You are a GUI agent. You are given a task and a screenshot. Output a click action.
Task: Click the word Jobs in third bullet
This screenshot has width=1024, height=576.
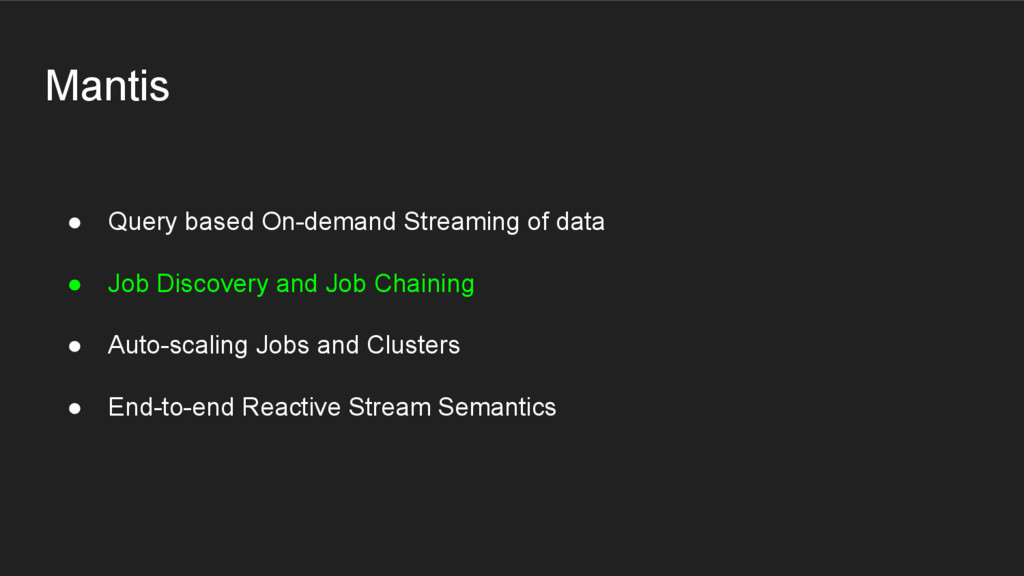click(x=283, y=345)
